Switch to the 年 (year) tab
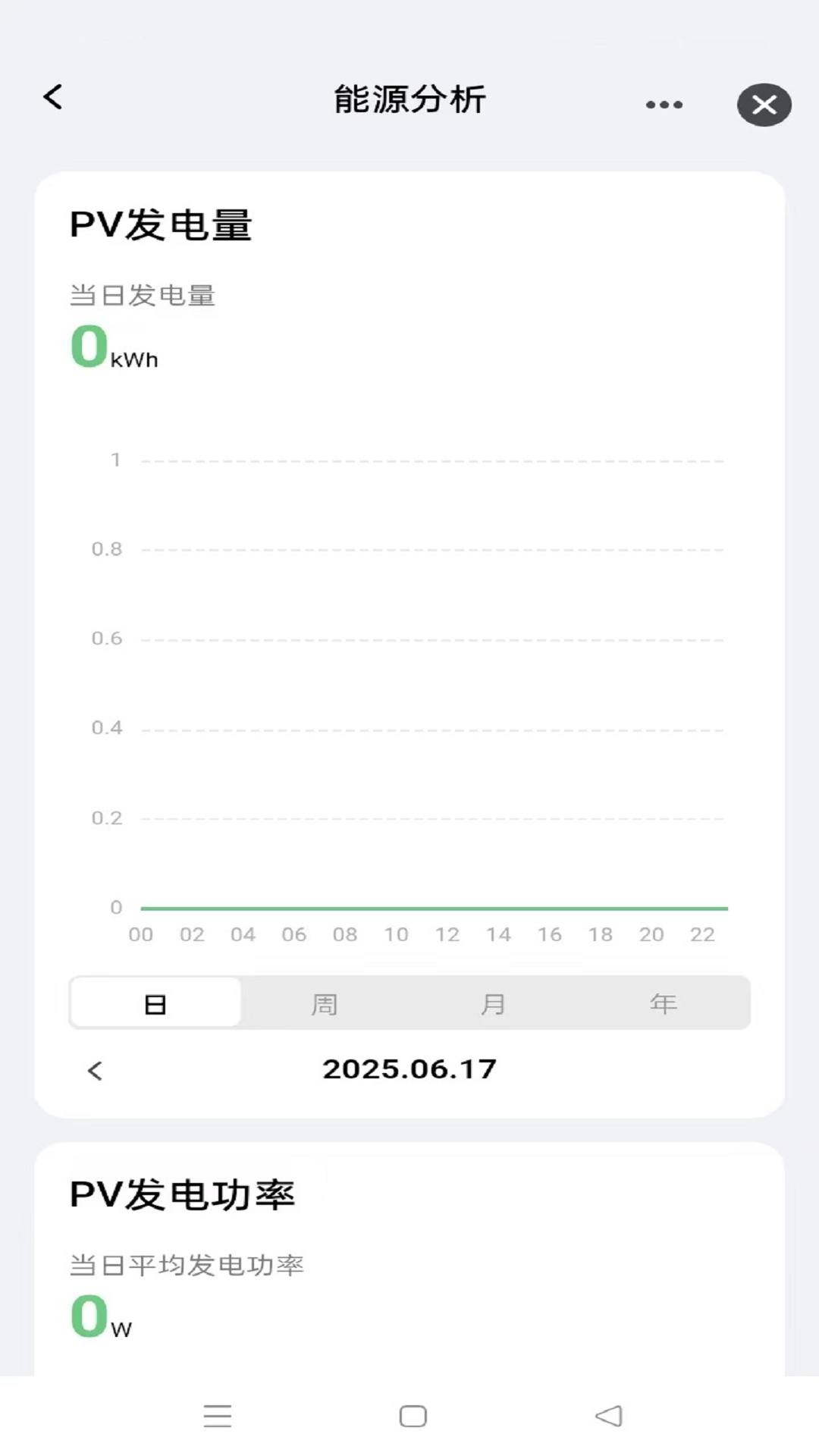Viewport: 819px width, 1456px height. [664, 1004]
